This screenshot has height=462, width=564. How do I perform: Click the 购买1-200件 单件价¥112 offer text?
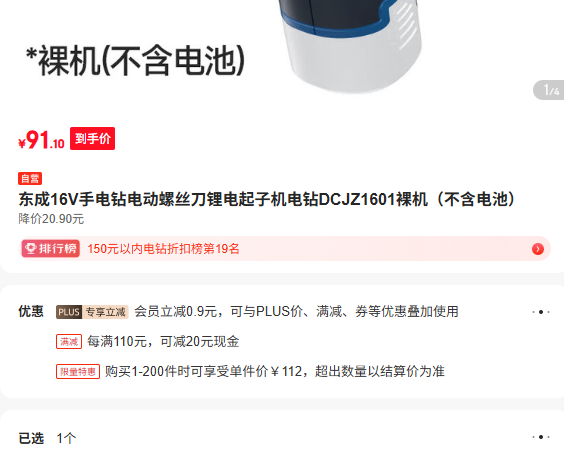[x=275, y=371]
